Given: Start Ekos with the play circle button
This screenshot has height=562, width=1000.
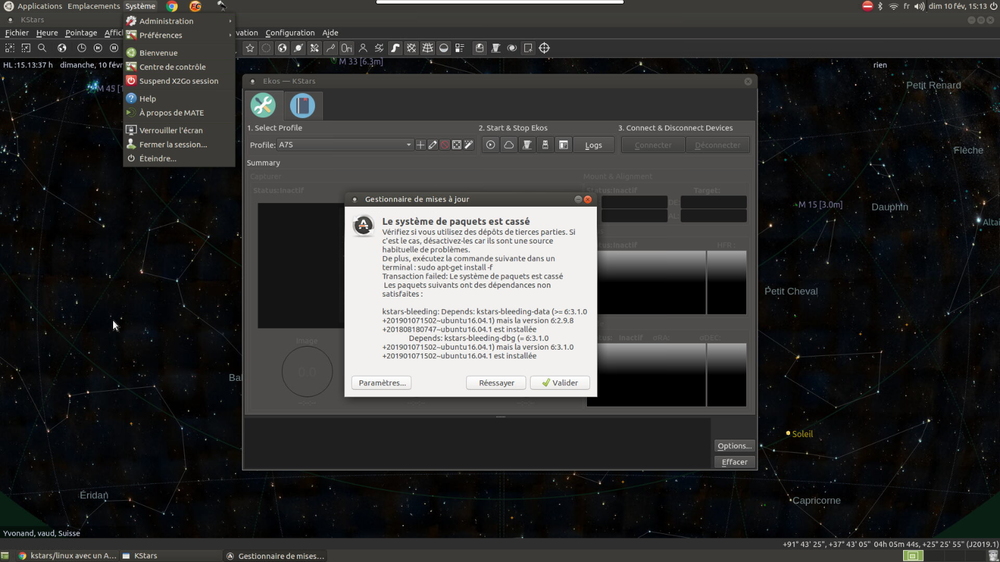Looking at the screenshot, I should point(490,145).
